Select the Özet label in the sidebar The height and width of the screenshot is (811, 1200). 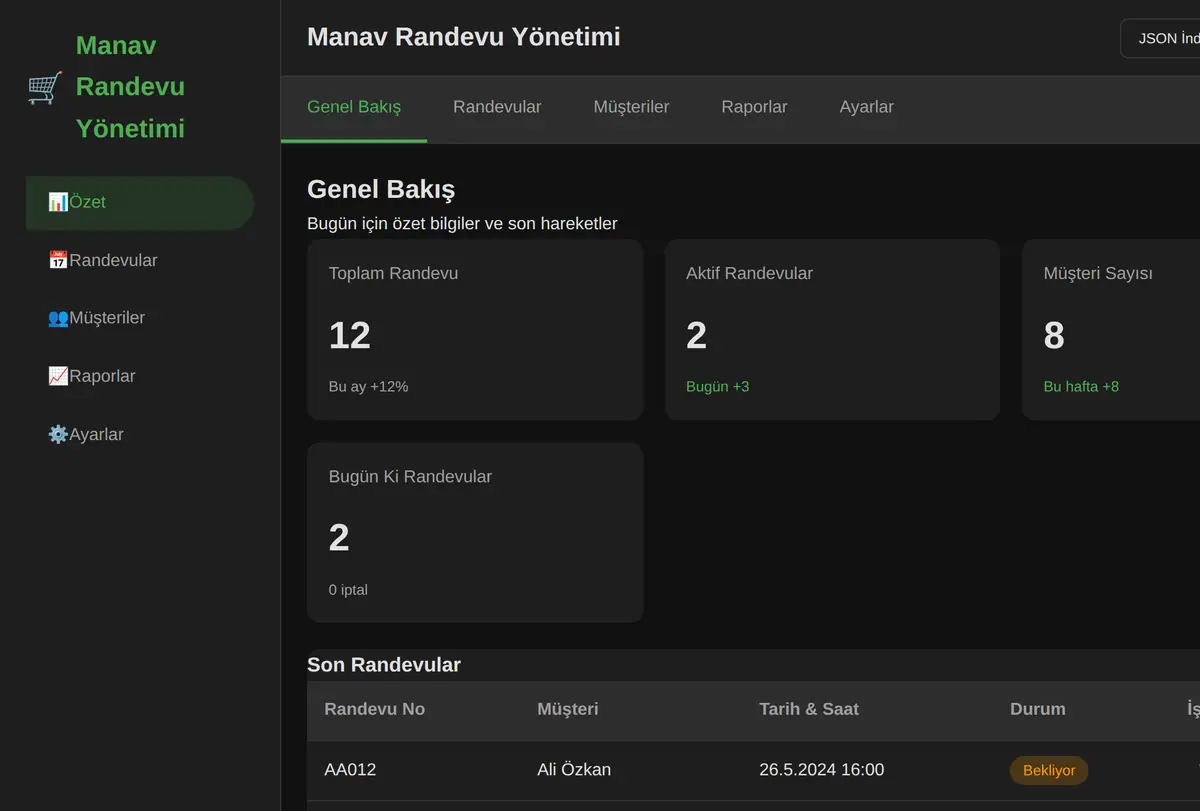pos(88,202)
